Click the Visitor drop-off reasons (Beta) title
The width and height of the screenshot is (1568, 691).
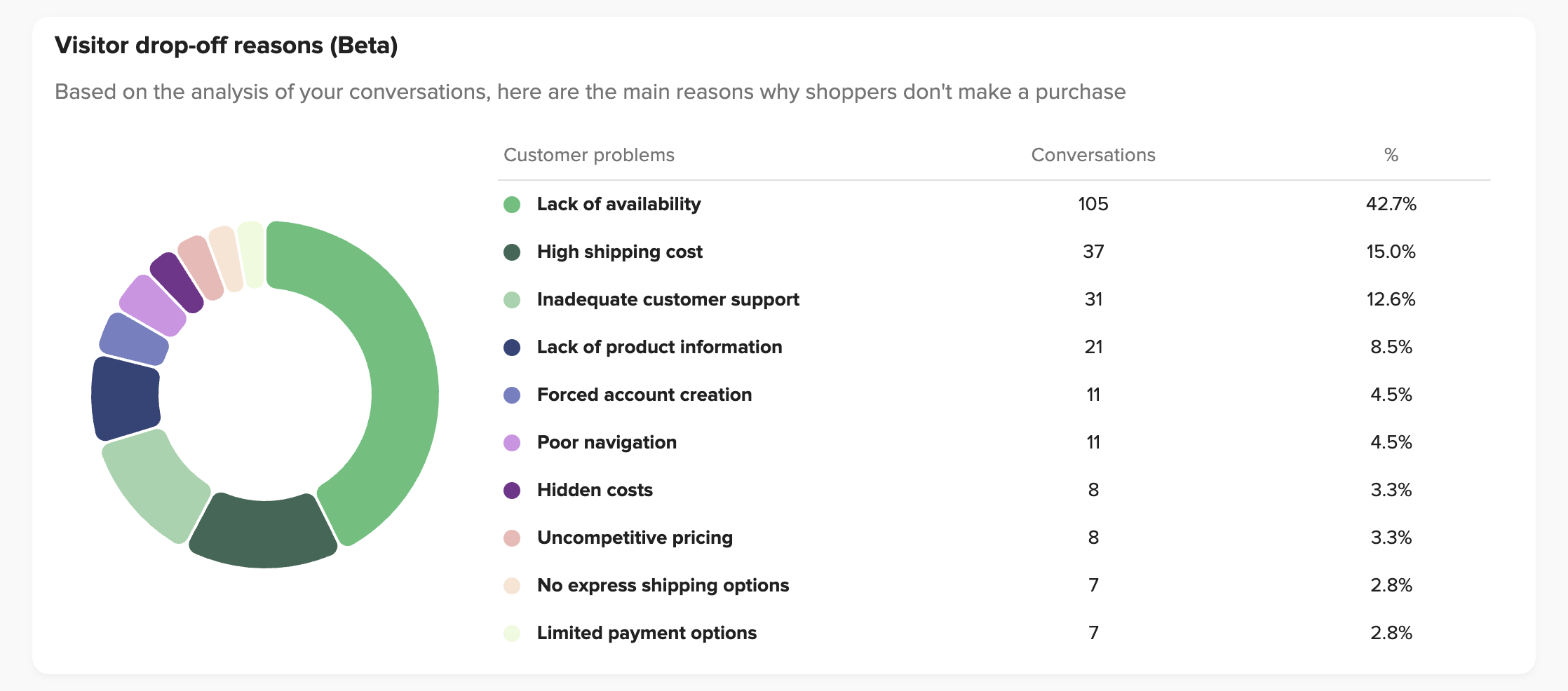tap(226, 46)
